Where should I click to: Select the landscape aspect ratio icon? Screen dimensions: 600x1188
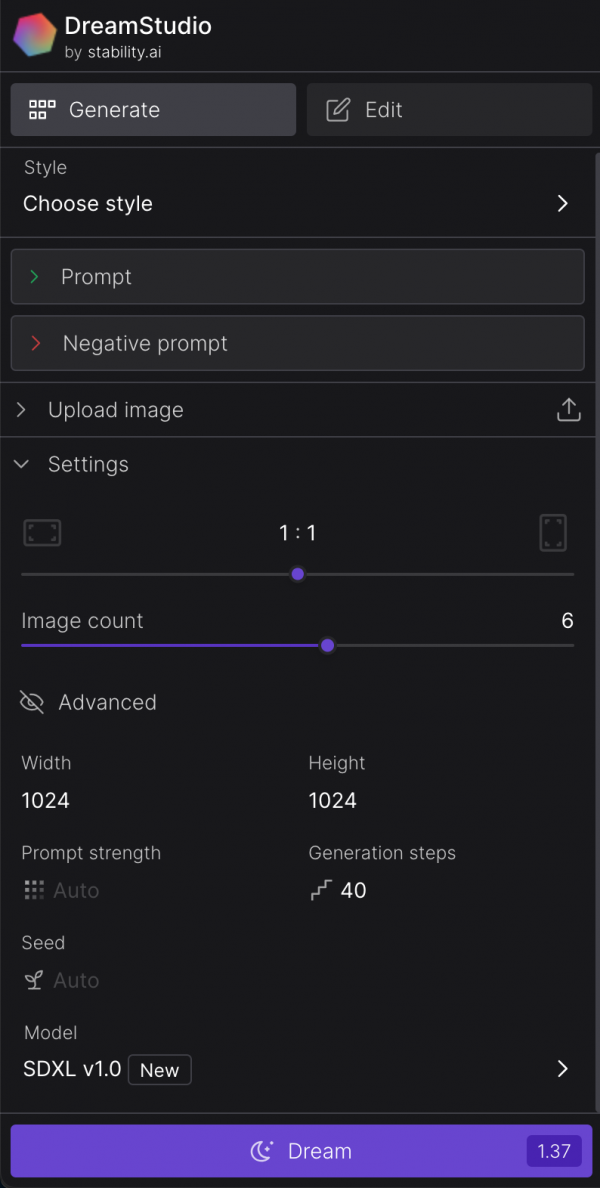pyautogui.click(x=42, y=533)
